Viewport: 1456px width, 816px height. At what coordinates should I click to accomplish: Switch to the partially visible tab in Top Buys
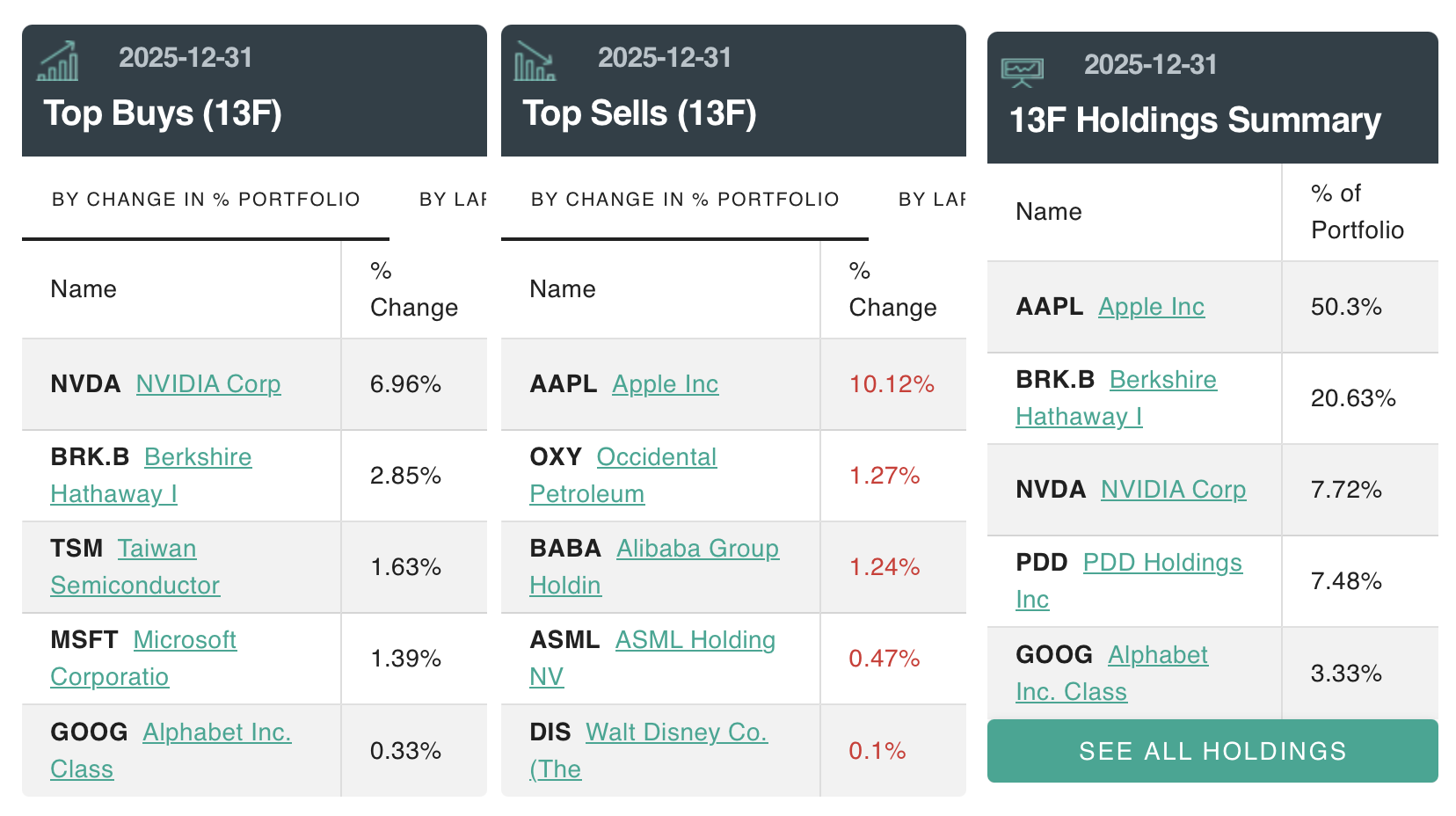coord(452,200)
